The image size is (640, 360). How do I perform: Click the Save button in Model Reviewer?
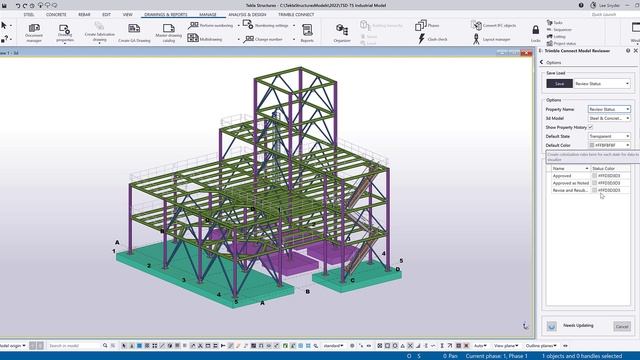tap(559, 84)
